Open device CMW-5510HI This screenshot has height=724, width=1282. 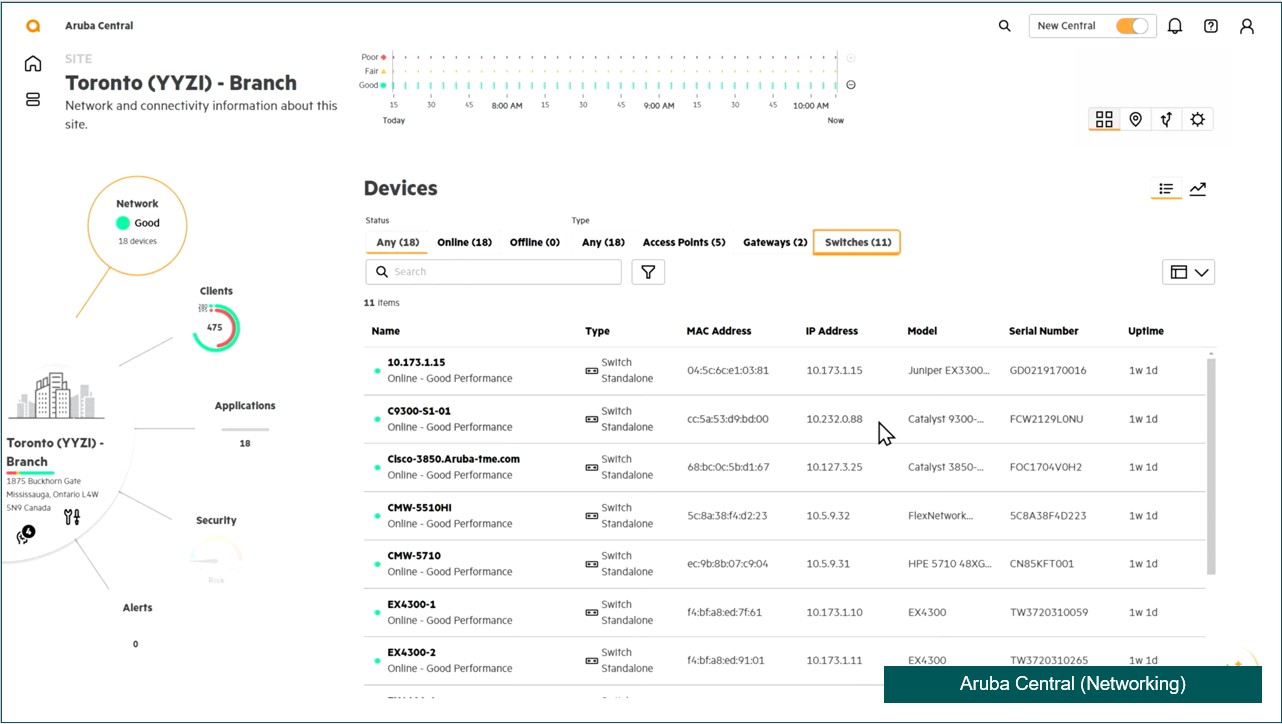coord(419,507)
